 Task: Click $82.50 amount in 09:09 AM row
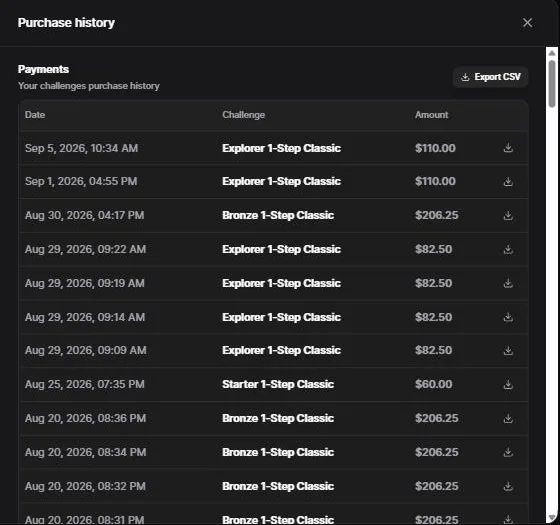pos(434,350)
